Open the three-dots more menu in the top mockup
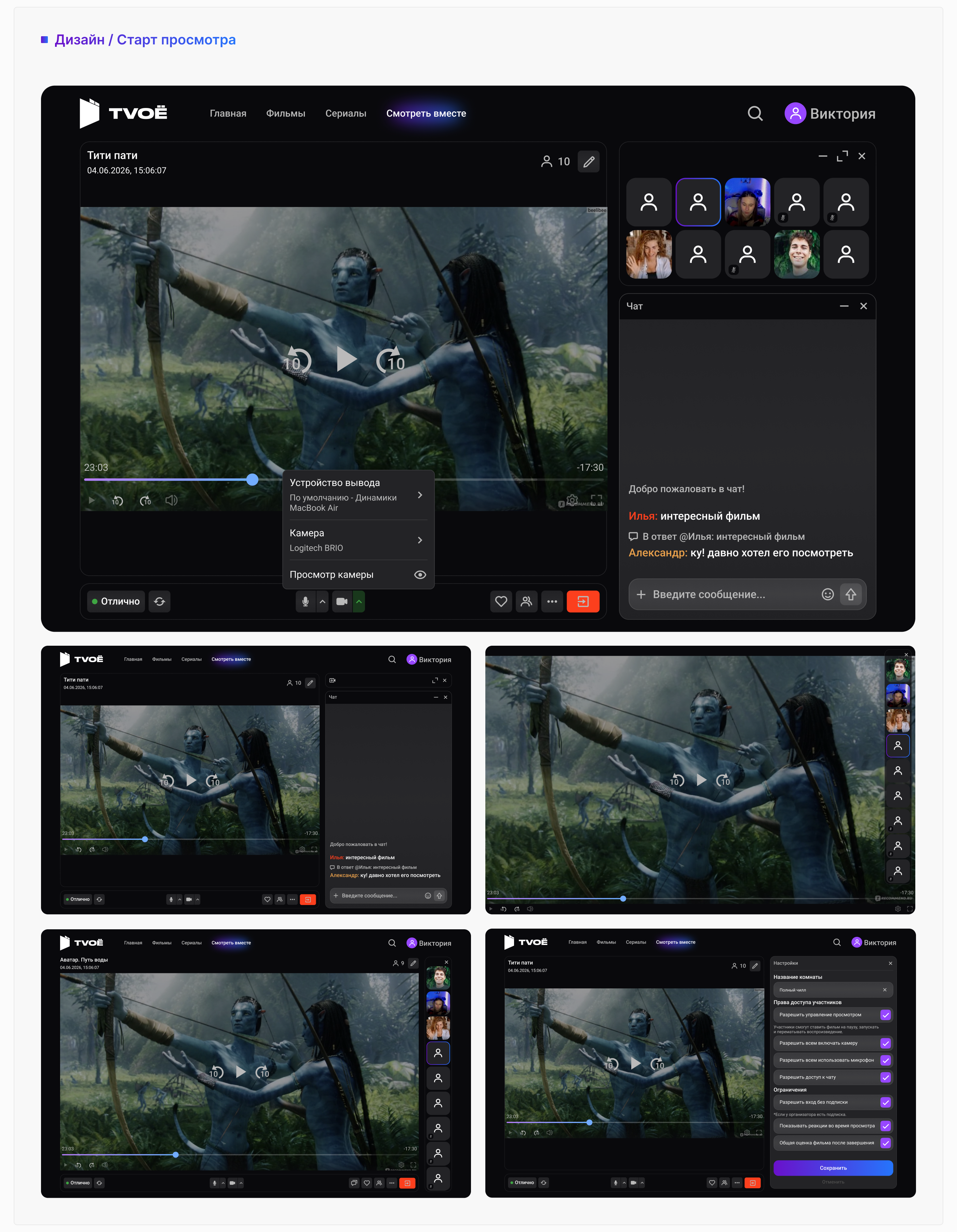Viewport: 957px width, 1232px height. (x=552, y=601)
